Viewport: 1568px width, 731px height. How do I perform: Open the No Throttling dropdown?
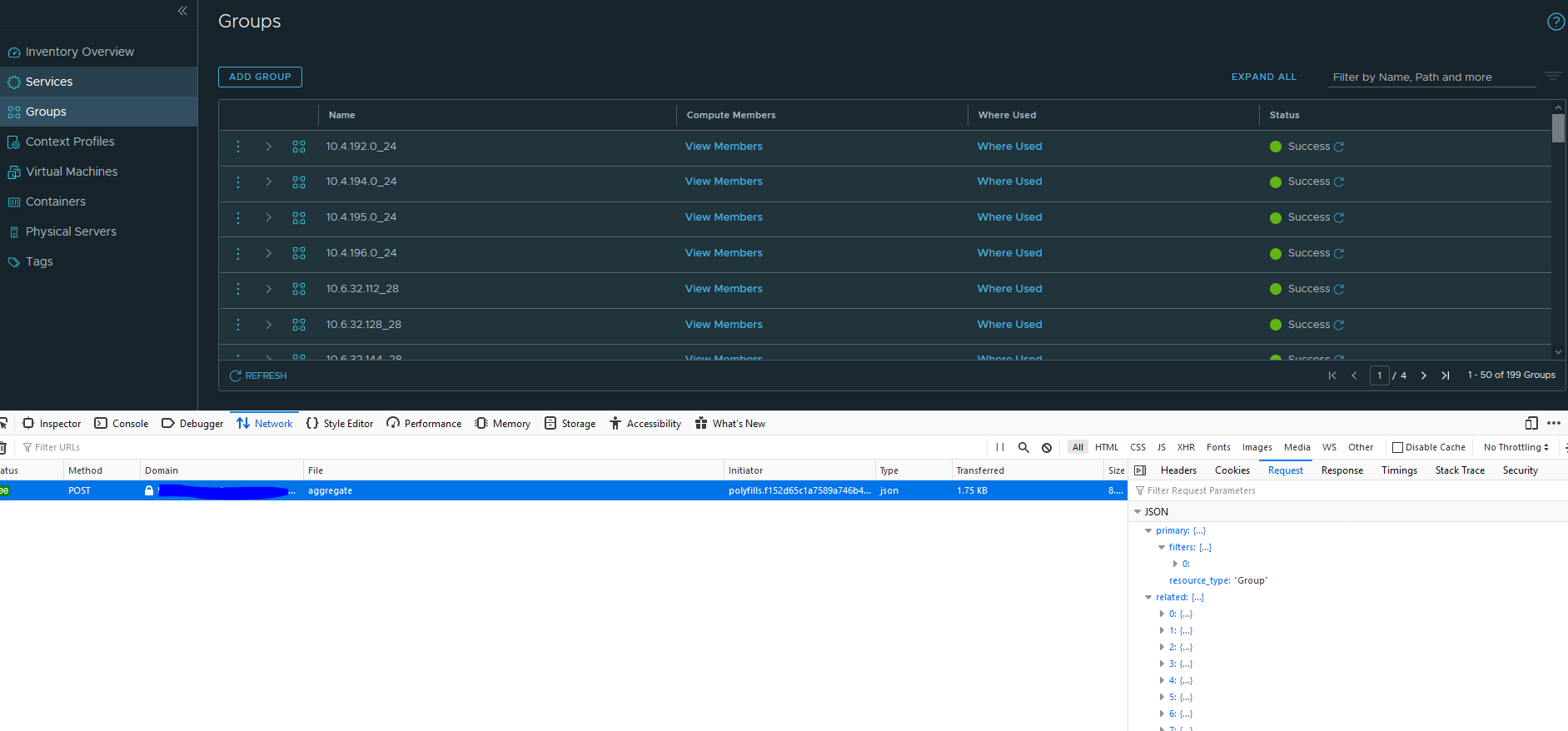tap(1516, 447)
